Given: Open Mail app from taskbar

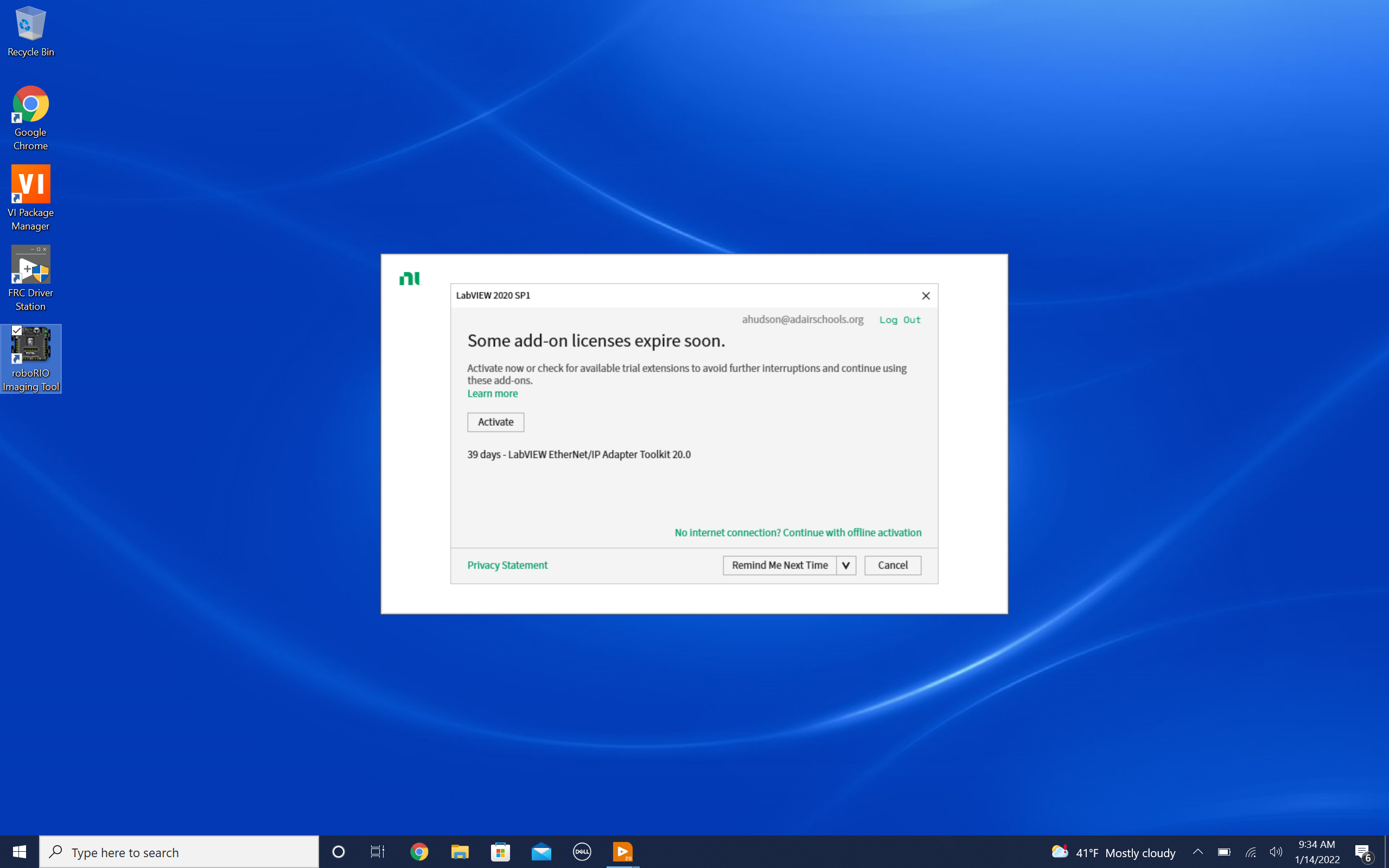Looking at the screenshot, I should [541, 851].
